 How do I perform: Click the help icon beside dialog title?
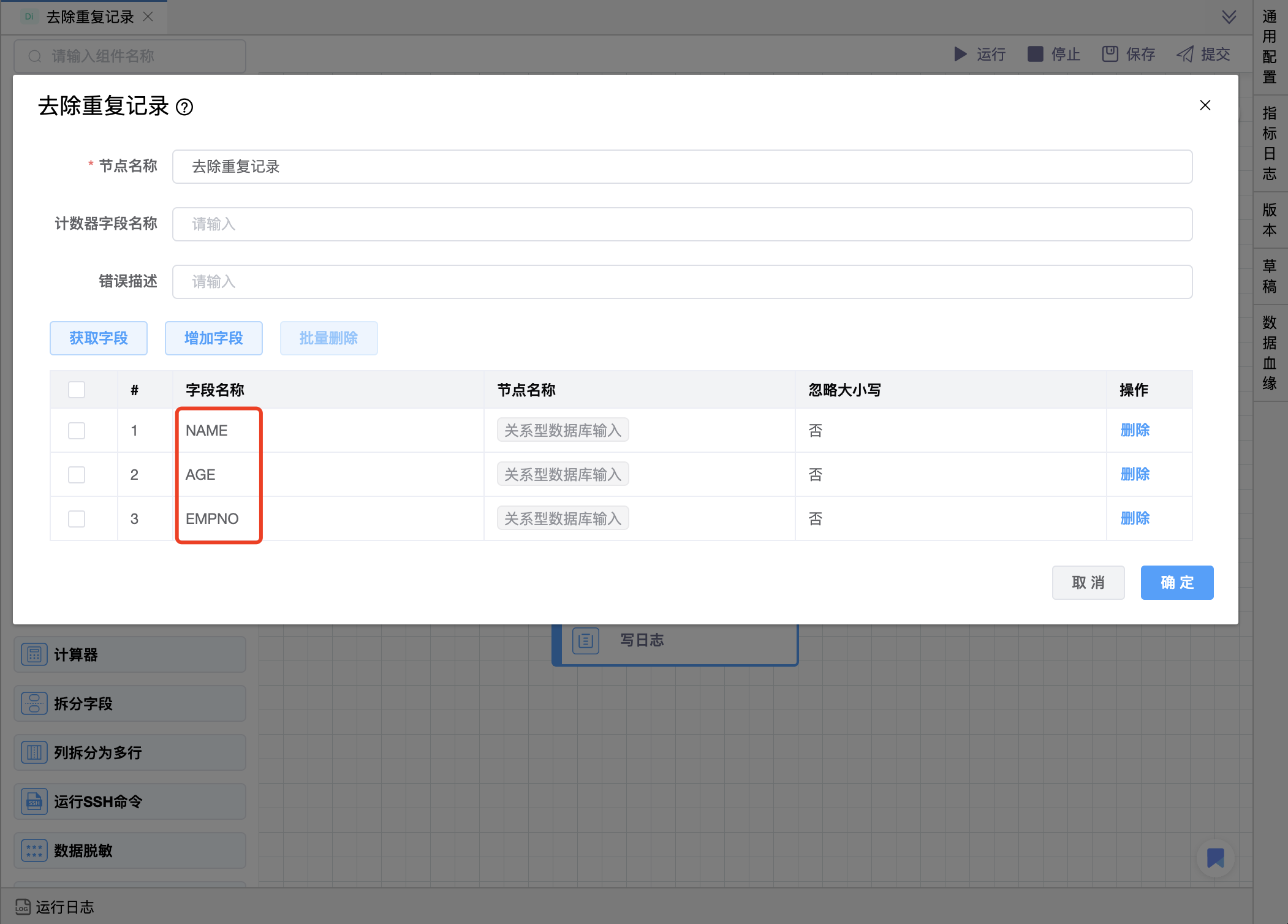pyautogui.click(x=184, y=107)
